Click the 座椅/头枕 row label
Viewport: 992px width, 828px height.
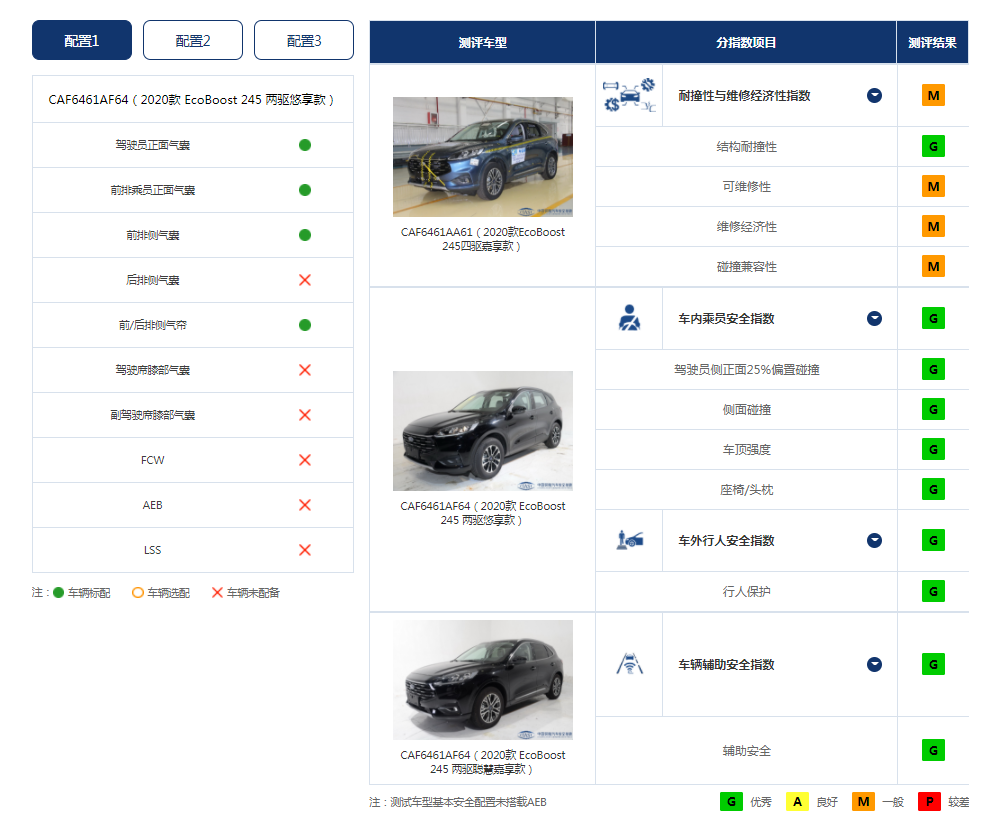(x=747, y=490)
